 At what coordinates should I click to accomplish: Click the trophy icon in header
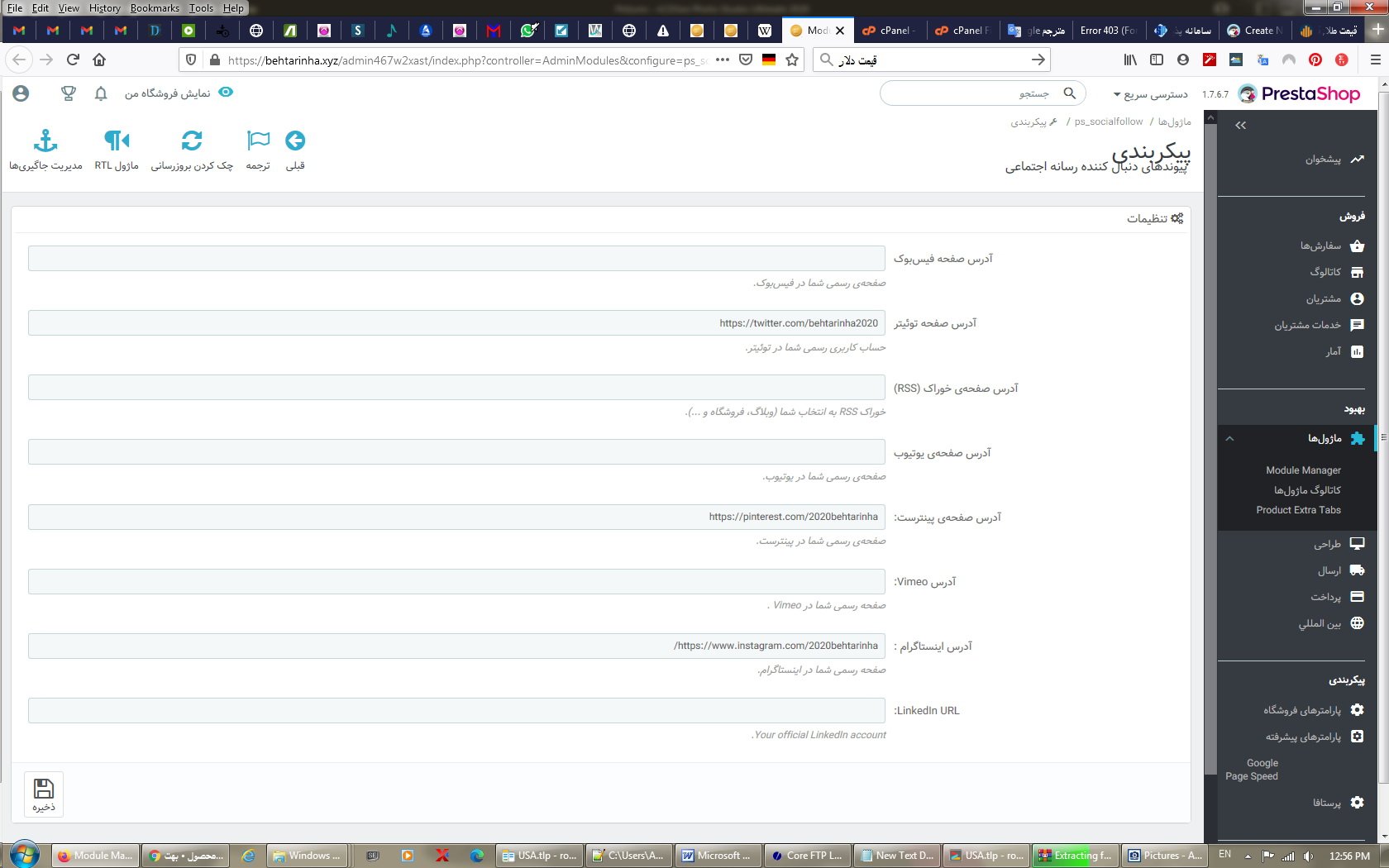[69, 93]
